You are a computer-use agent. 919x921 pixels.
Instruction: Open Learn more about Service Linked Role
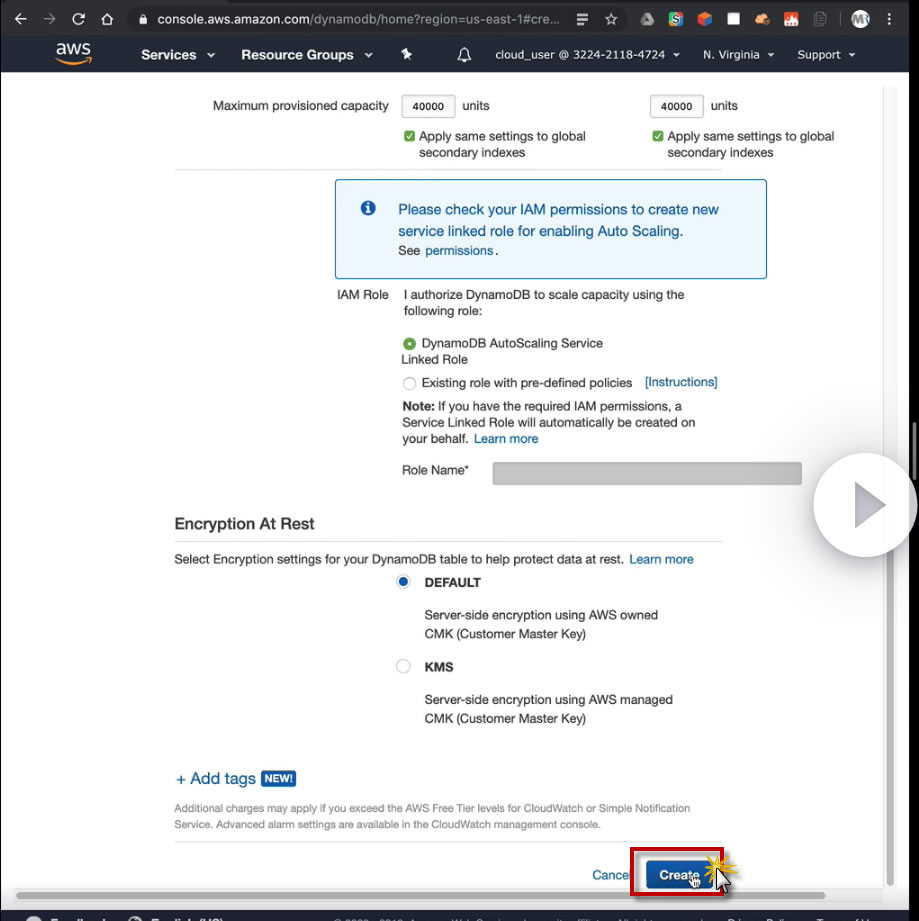pos(506,439)
